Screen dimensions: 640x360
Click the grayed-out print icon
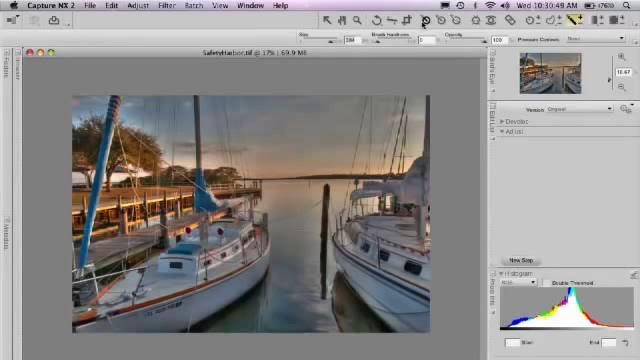[x=35, y=20]
